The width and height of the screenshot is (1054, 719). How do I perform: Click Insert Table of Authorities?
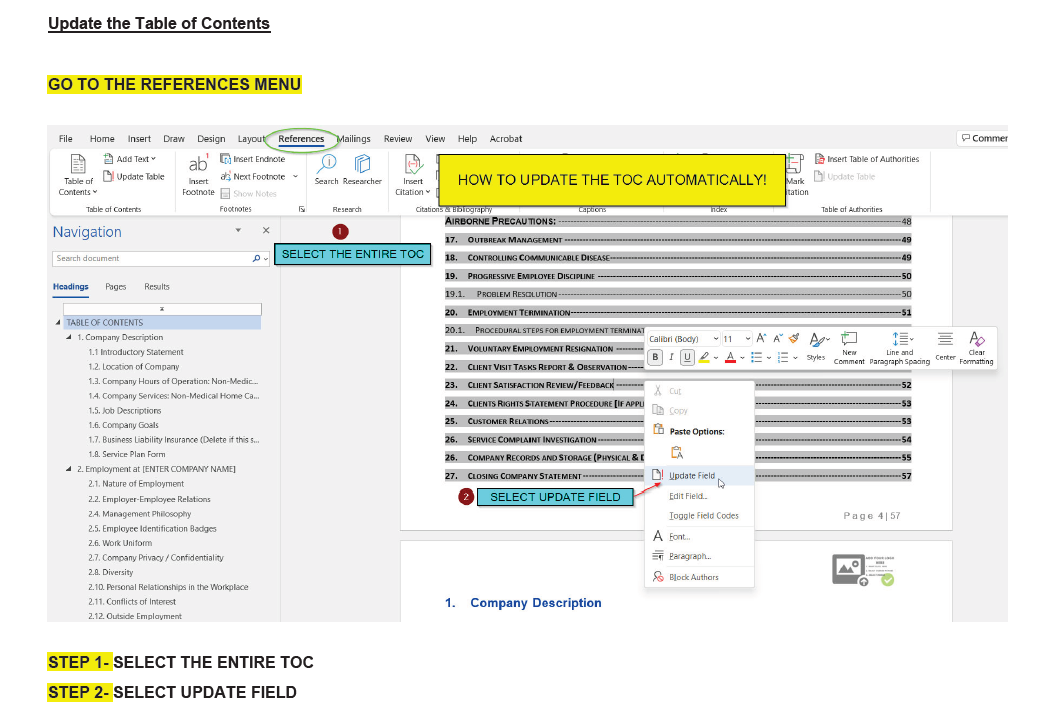[866, 159]
